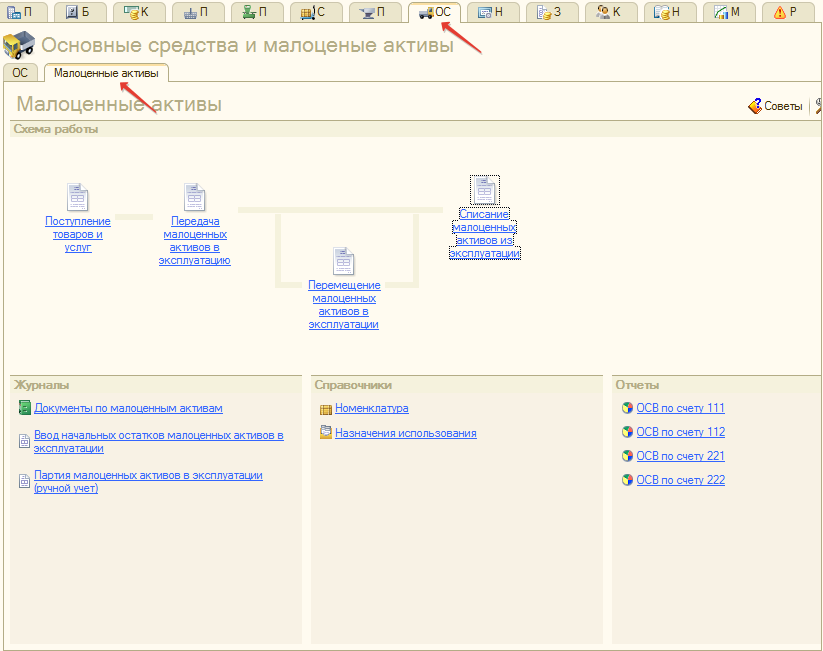This screenshot has height=651, width=823.
Task: Select the Малоценные активы tab
Action: 106,73
